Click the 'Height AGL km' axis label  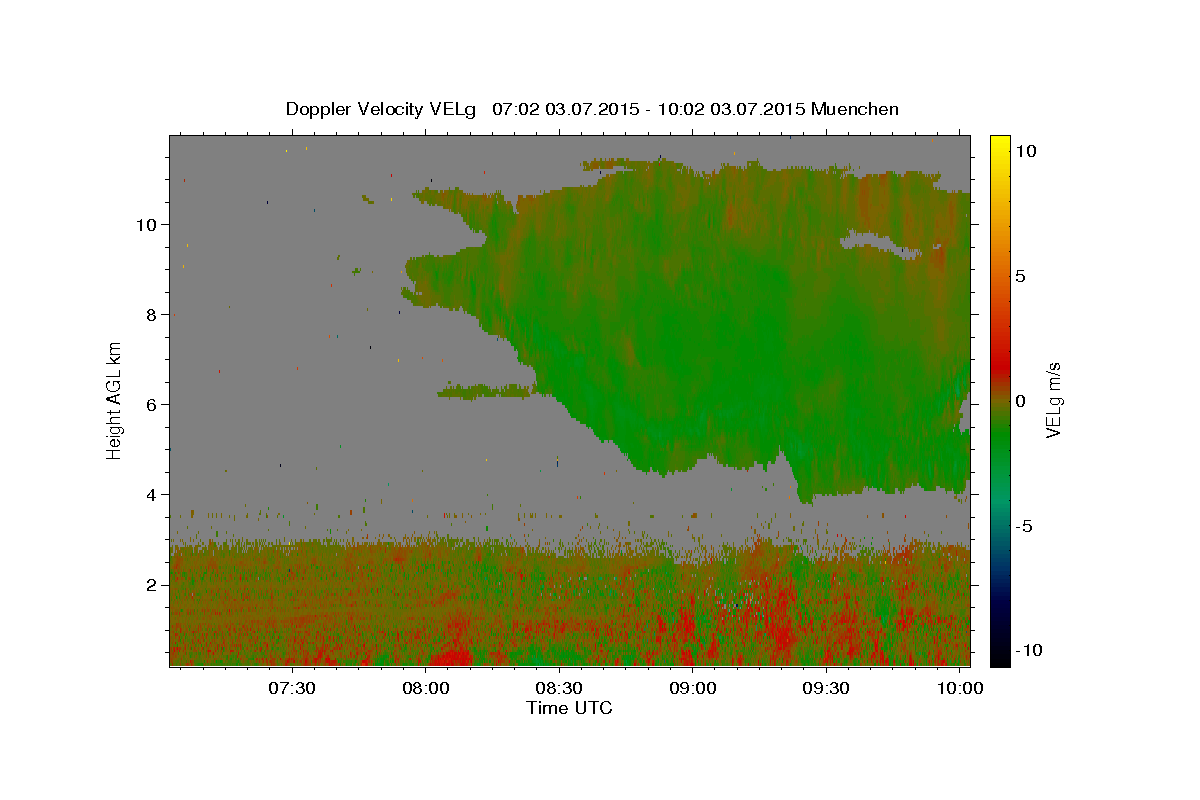click(115, 400)
